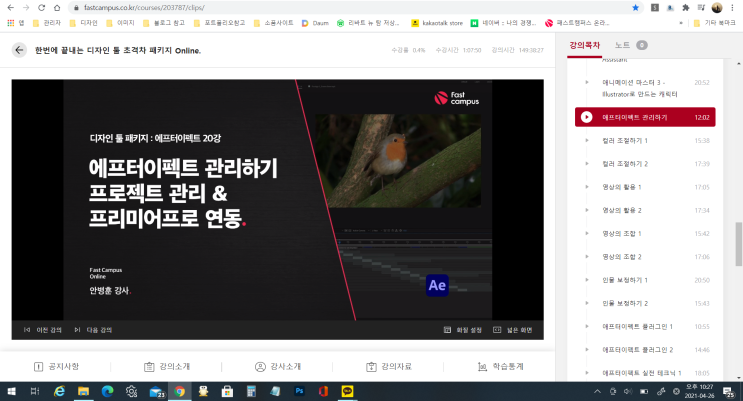Open the Windows Start menu
This screenshot has height=401, width=743.
click(x=11, y=392)
